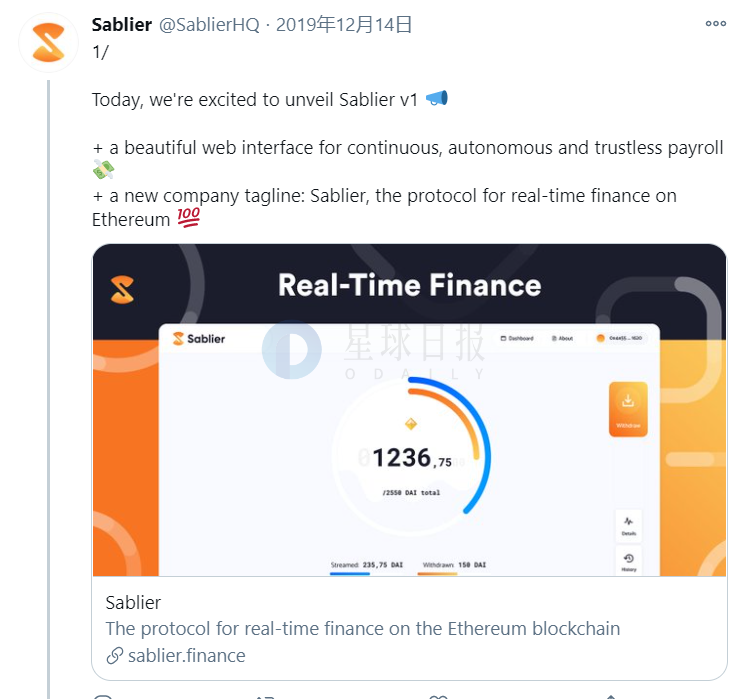Image resolution: width=747 pixels, height=699 pixels.
Task: Click the wallet address avatar in preview
Action: [600, 338]
